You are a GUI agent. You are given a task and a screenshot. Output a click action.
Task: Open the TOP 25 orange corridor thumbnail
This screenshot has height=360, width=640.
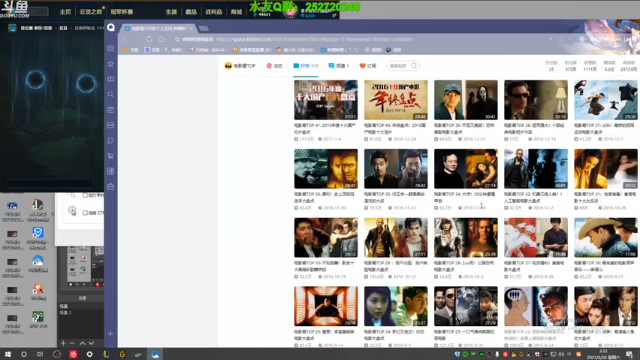coord(326,306)
